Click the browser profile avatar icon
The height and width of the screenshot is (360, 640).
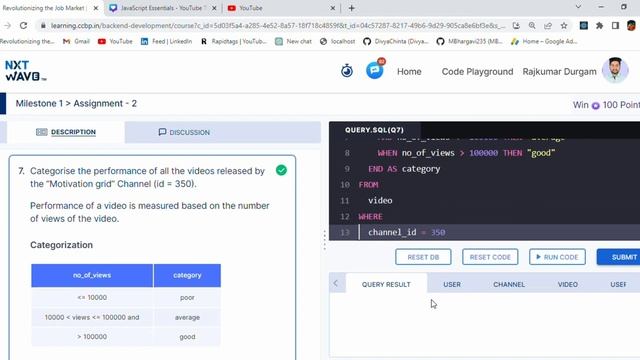tap(631, 25)
